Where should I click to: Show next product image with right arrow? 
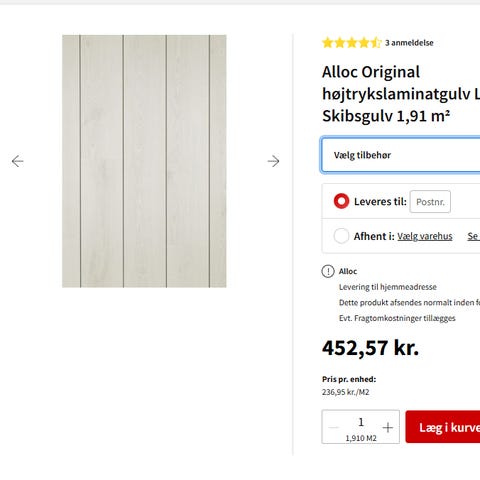click(273, 161)
